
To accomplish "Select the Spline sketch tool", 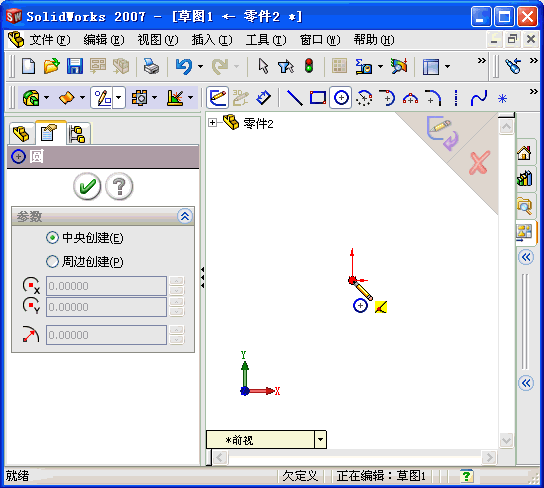I will pyautogui.click(x=479, y=98).
